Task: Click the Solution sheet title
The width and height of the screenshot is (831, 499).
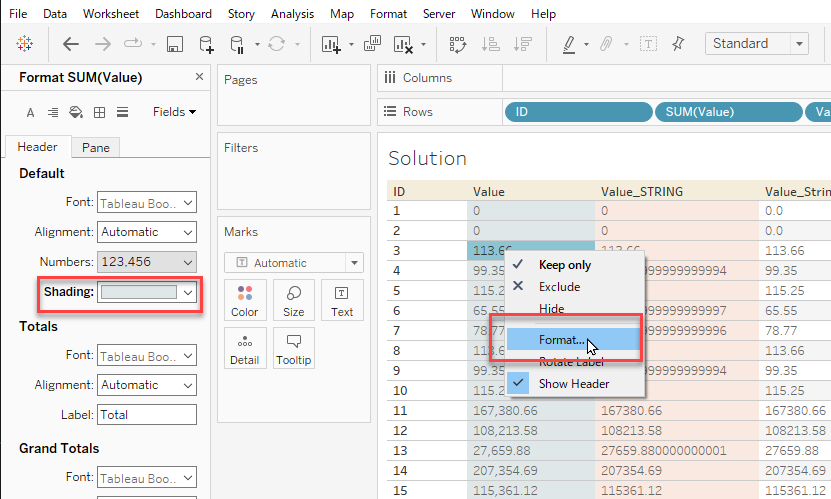Action: 427,158
